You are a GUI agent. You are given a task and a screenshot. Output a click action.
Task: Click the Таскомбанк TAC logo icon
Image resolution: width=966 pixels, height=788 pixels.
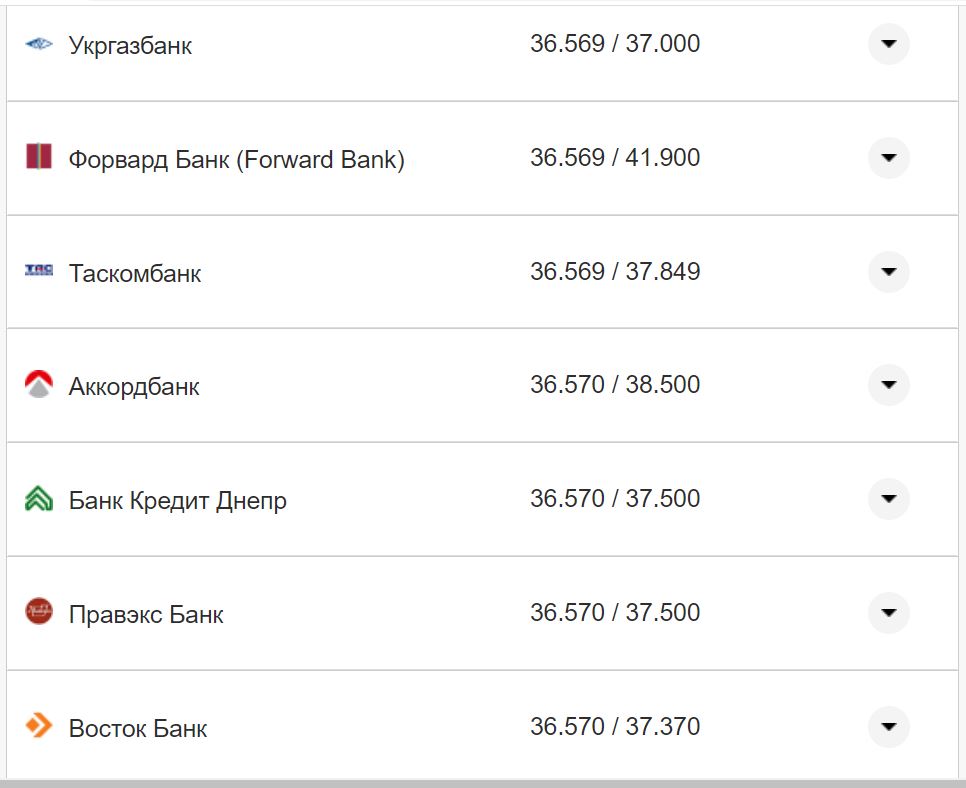pyautogui.click(x=38, y=270)
